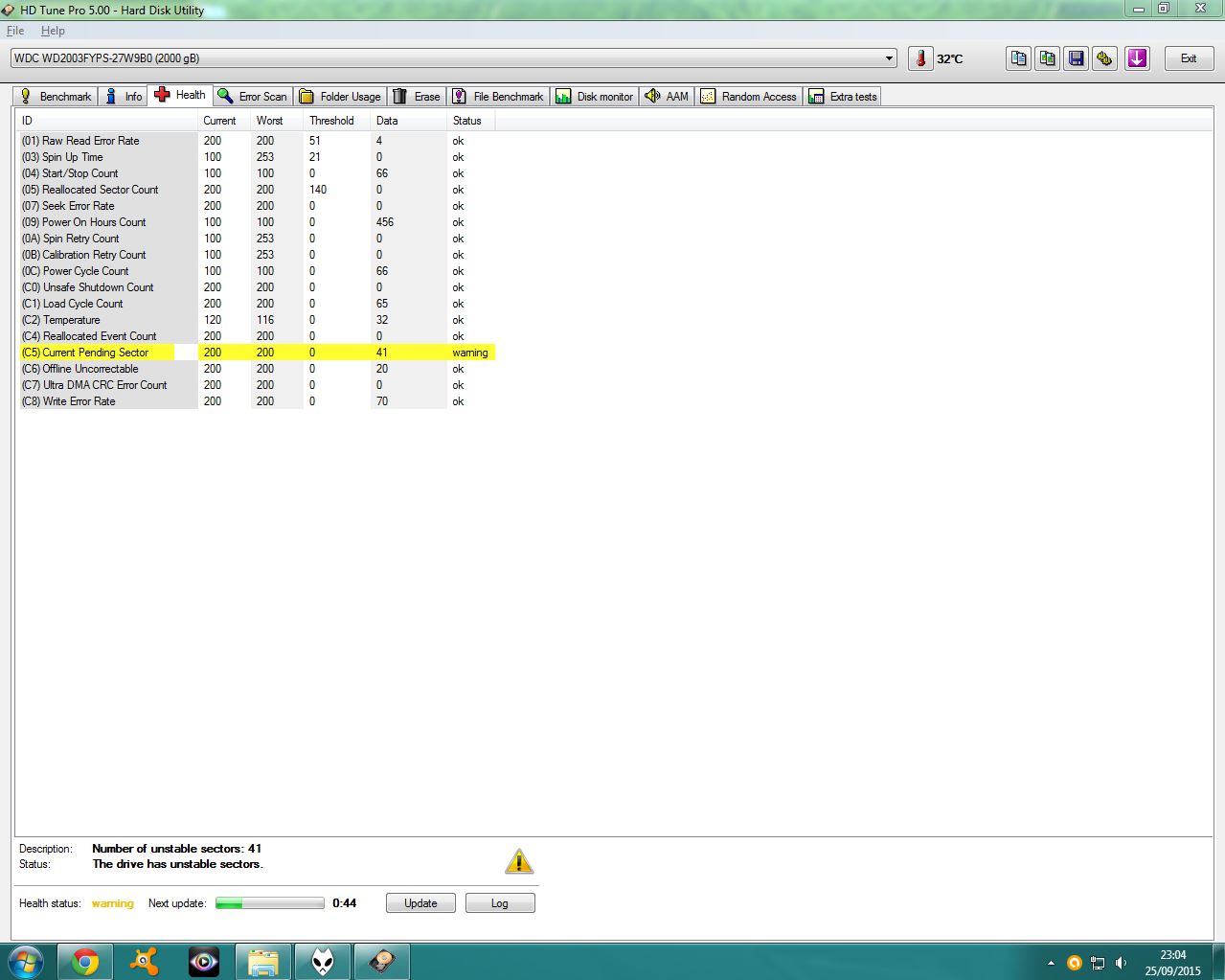Image resolution: width=1225 pixels, height=980 pixels.
Task: Switch to the Benchmark tab
Action: pyautogui.click(x=56, y=96)
